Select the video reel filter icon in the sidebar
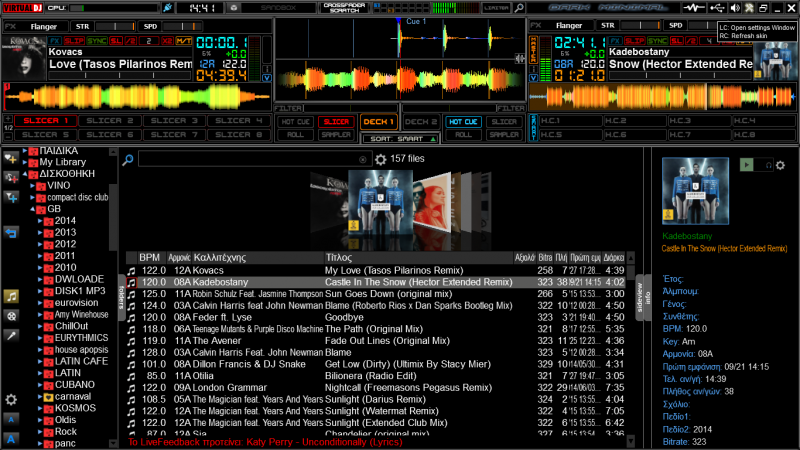Image resolution: width=800 pixels, height=450 pixels. [11, 315]
